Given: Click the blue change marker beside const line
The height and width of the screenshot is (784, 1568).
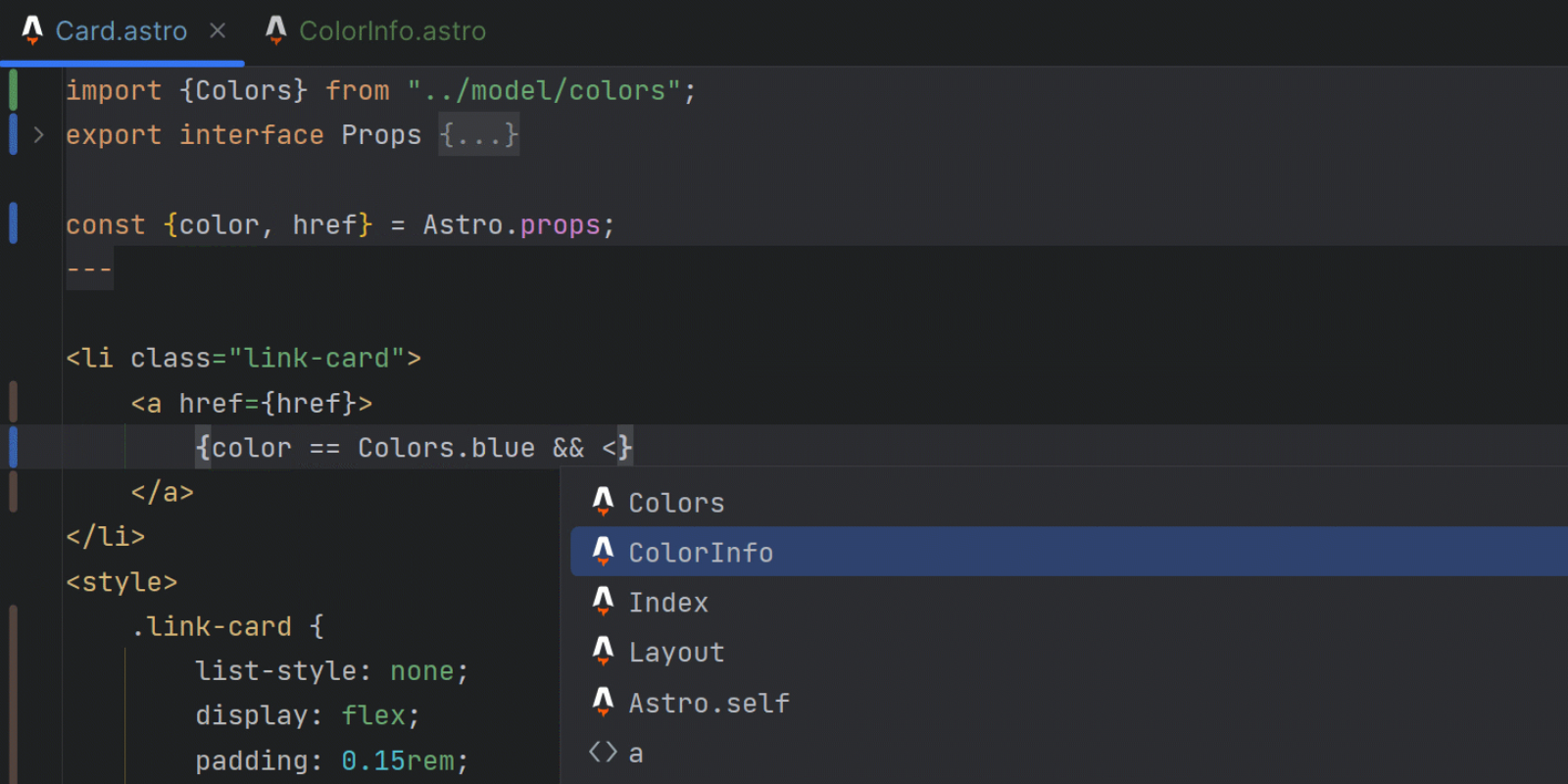Looking at the screenshot, I should [x=13, y=223].
